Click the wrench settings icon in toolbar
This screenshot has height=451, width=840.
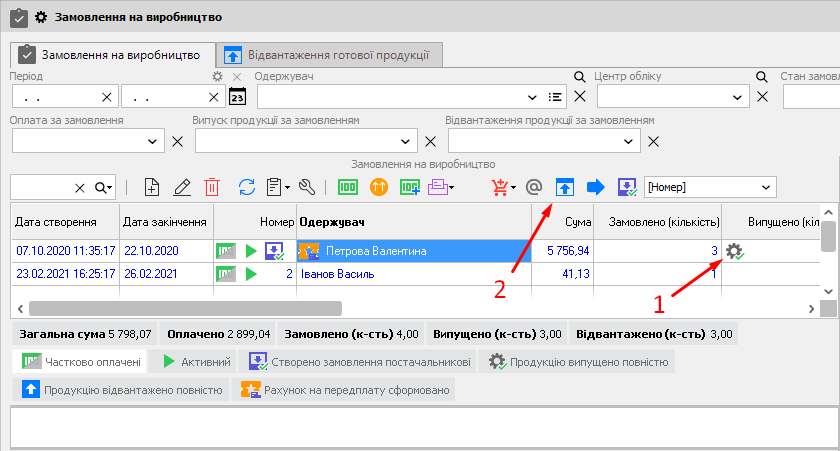(x=307, y=187)
